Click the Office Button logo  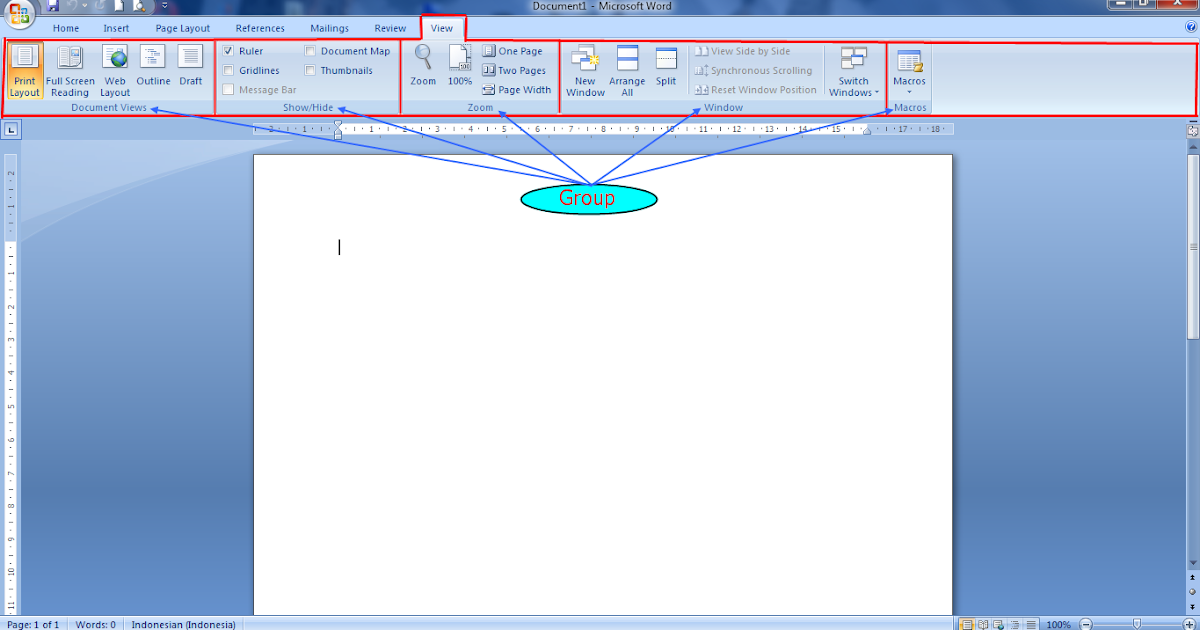click(x=20, y=12)
